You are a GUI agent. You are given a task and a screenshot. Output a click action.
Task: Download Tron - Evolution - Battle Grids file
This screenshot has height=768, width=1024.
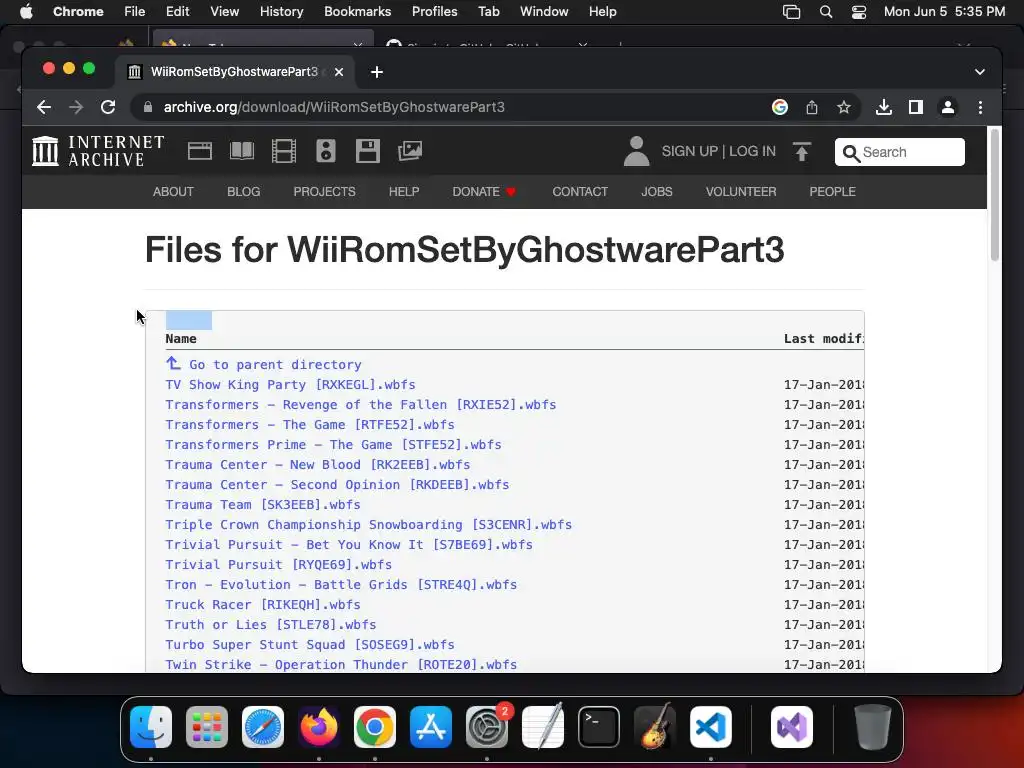(341, 584)
